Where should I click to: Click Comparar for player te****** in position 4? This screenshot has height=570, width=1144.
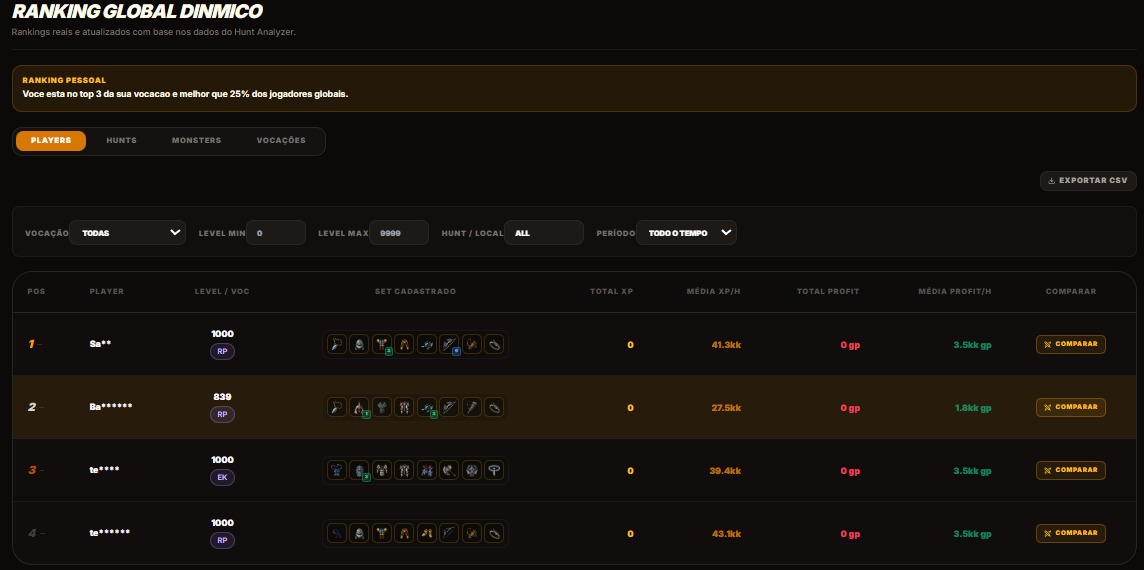pyautogui.click(x=1070, y=533)
